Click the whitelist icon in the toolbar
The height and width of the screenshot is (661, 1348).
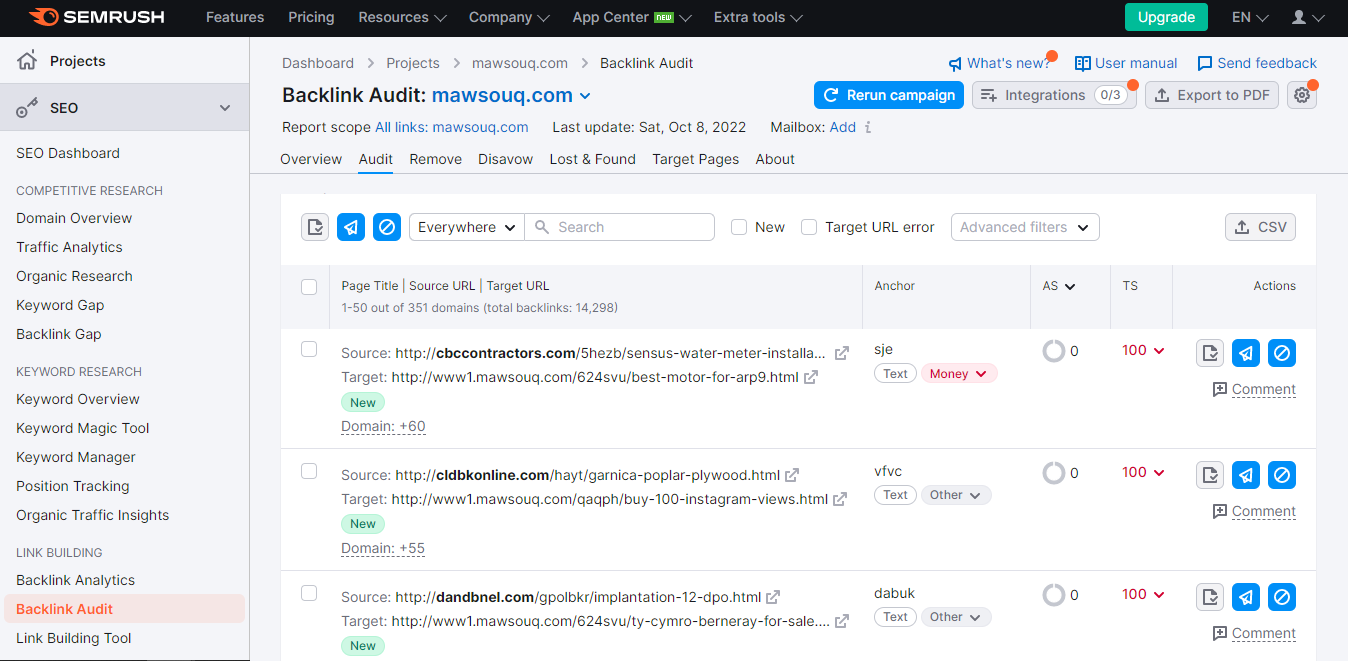pos(315,227)
